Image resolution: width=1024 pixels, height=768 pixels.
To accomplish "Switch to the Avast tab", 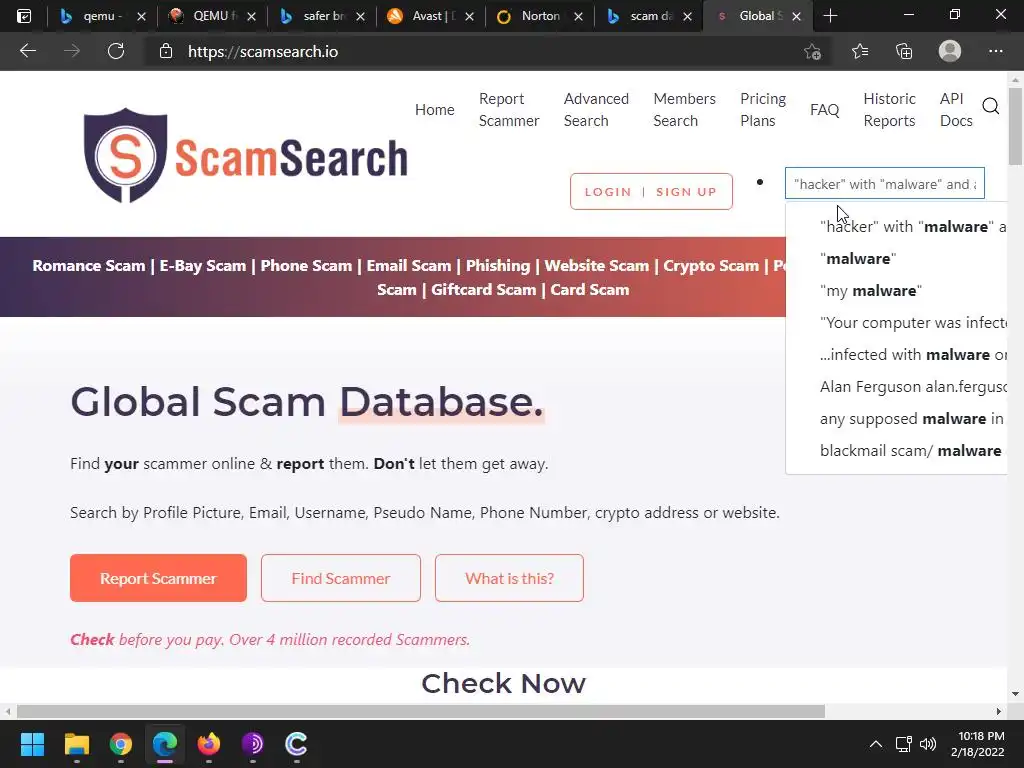I will pos(429,16).
